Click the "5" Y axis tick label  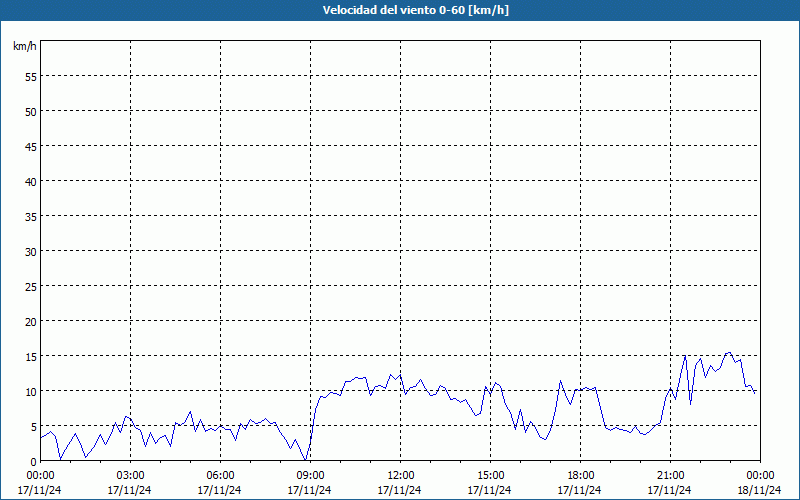click(34, 426)
